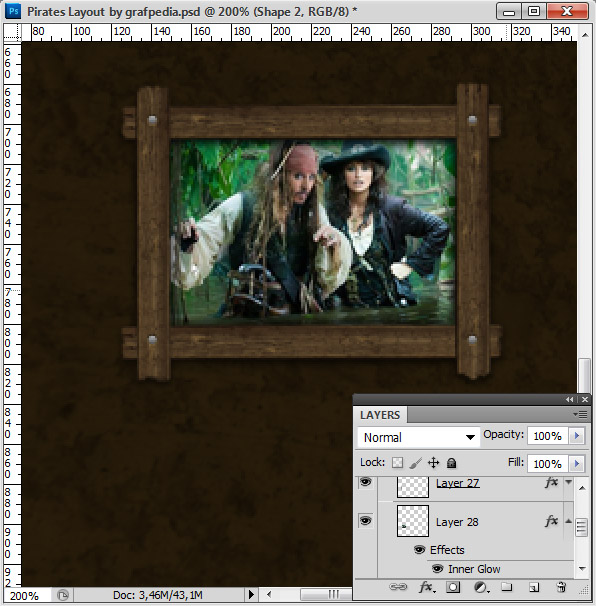Click the Layers list scroll up arrow
This screenshot has width=596, height=606.
point(582,488)
